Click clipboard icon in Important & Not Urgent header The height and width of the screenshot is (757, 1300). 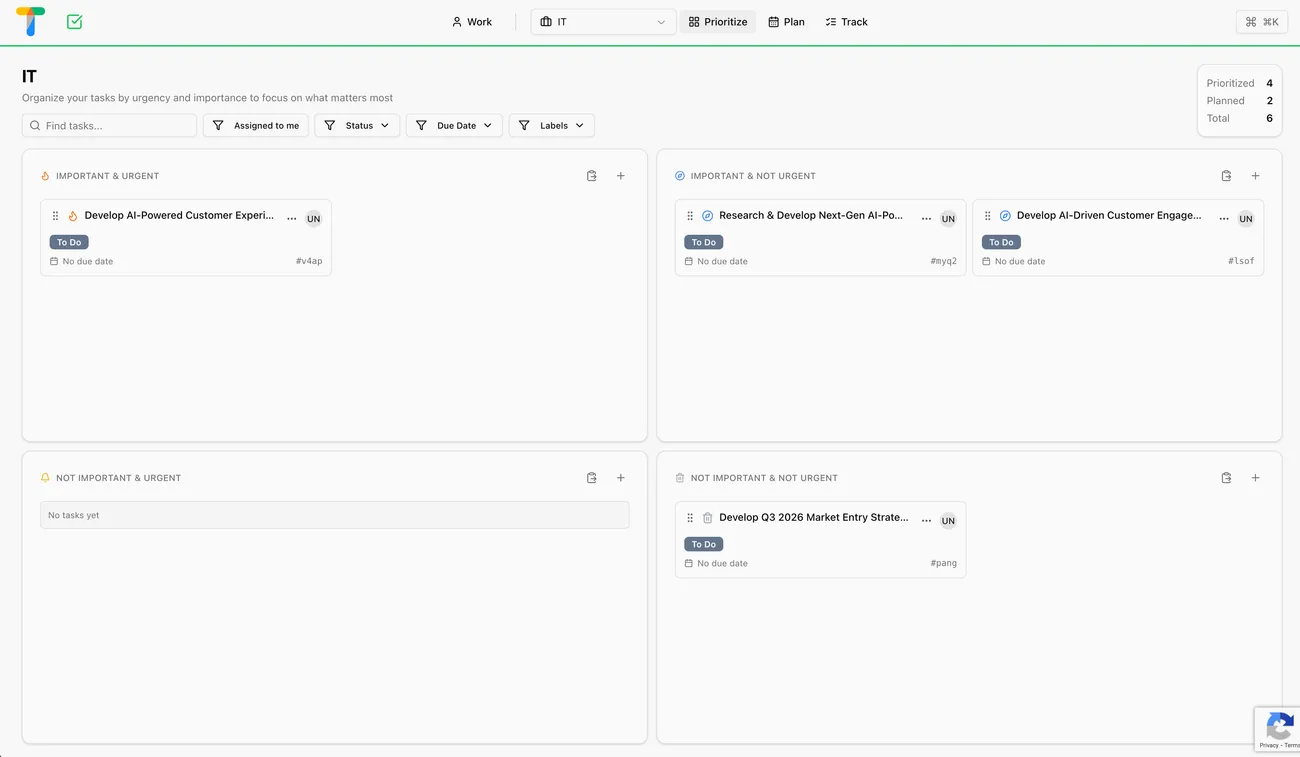[x=1226, y=176]
